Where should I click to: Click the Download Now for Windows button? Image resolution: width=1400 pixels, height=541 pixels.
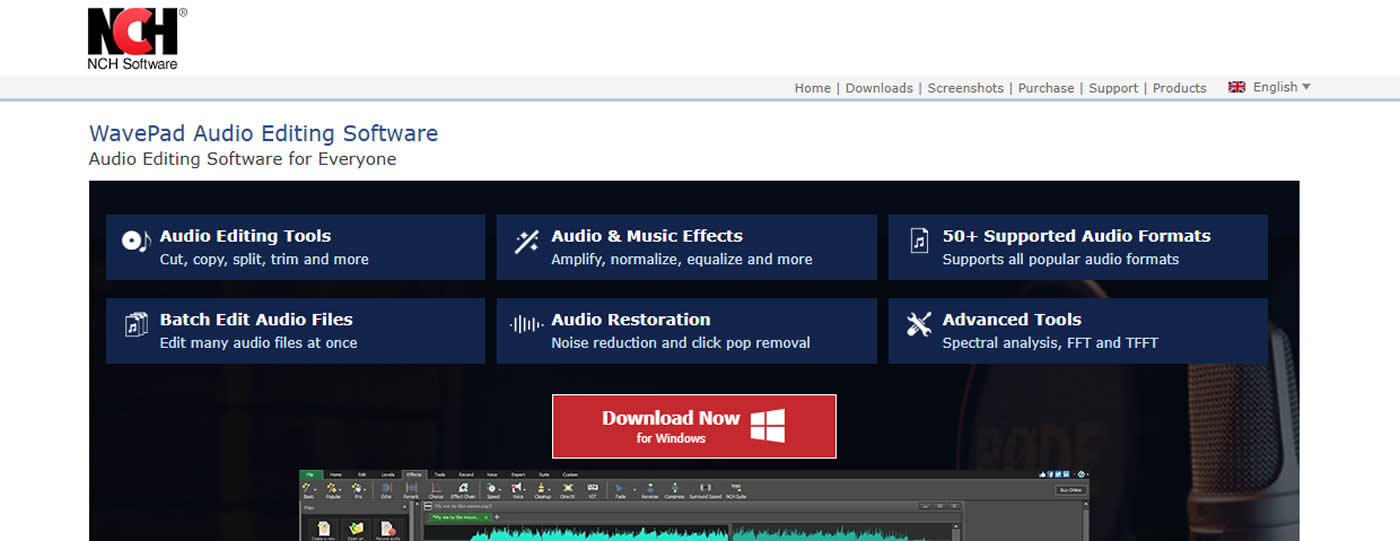(694, 426)
